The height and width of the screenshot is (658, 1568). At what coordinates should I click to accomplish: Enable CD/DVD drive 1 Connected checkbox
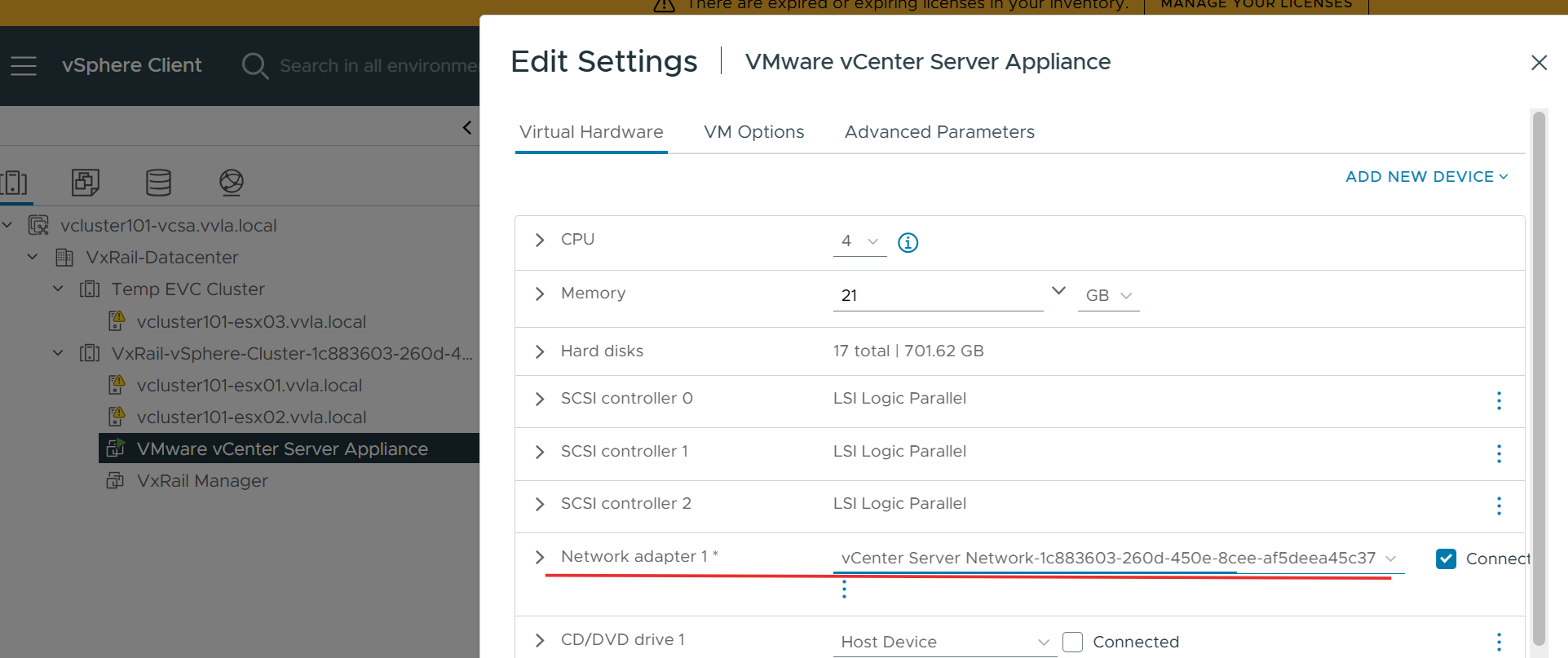[x=1073, y=642]
